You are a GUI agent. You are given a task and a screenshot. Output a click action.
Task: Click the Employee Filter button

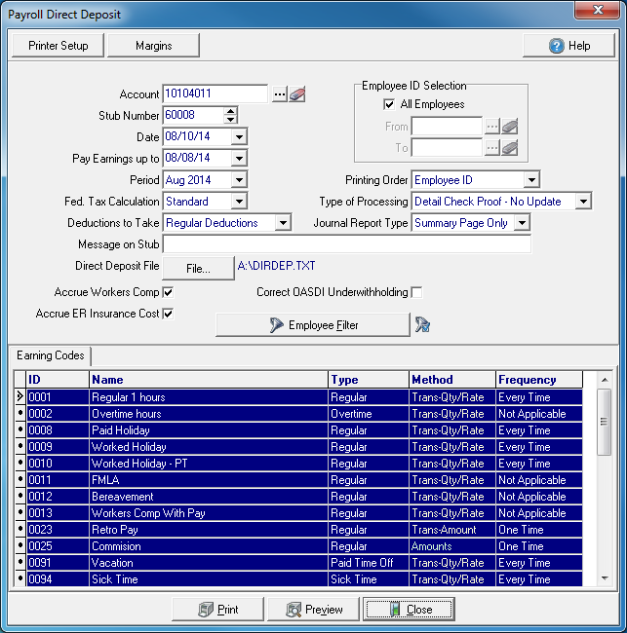[x=312, y=324]
